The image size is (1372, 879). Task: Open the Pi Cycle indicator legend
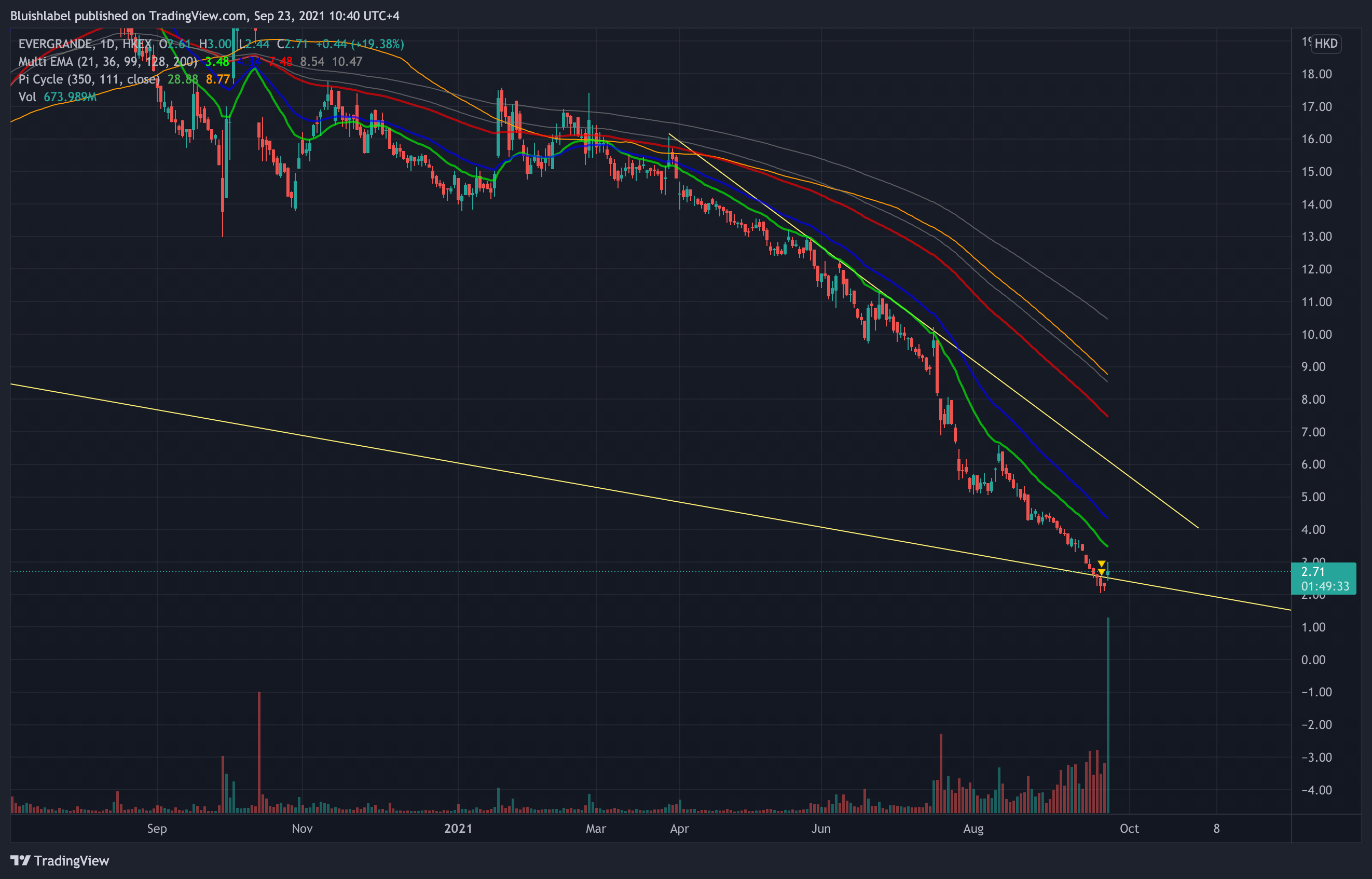88,79
